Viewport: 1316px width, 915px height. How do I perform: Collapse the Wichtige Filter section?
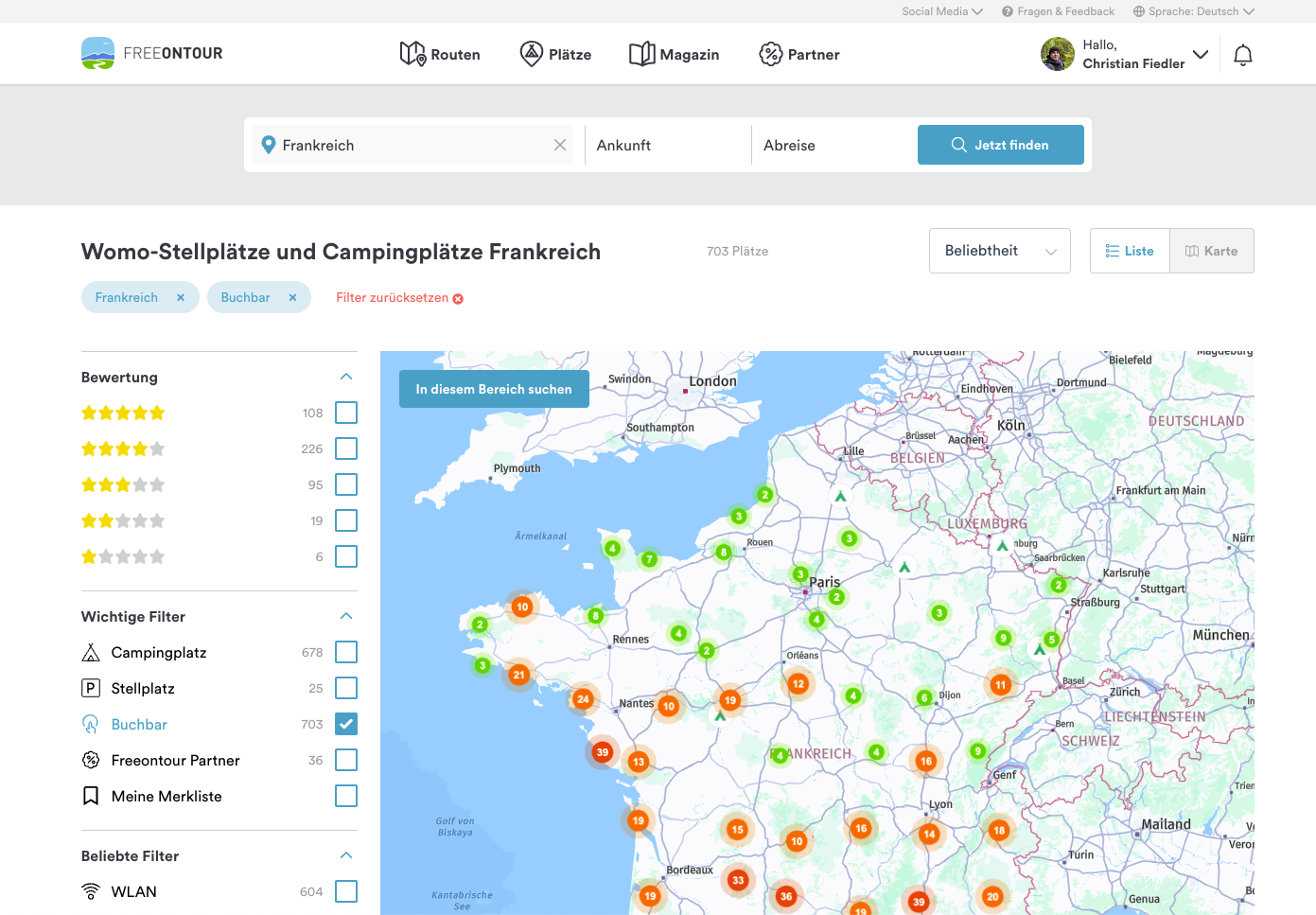[346, 616]
